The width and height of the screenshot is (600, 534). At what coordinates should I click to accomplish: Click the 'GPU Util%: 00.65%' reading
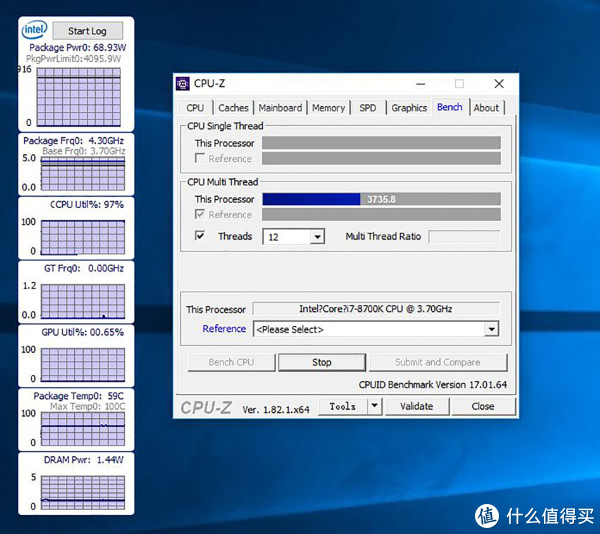[83, 332]
